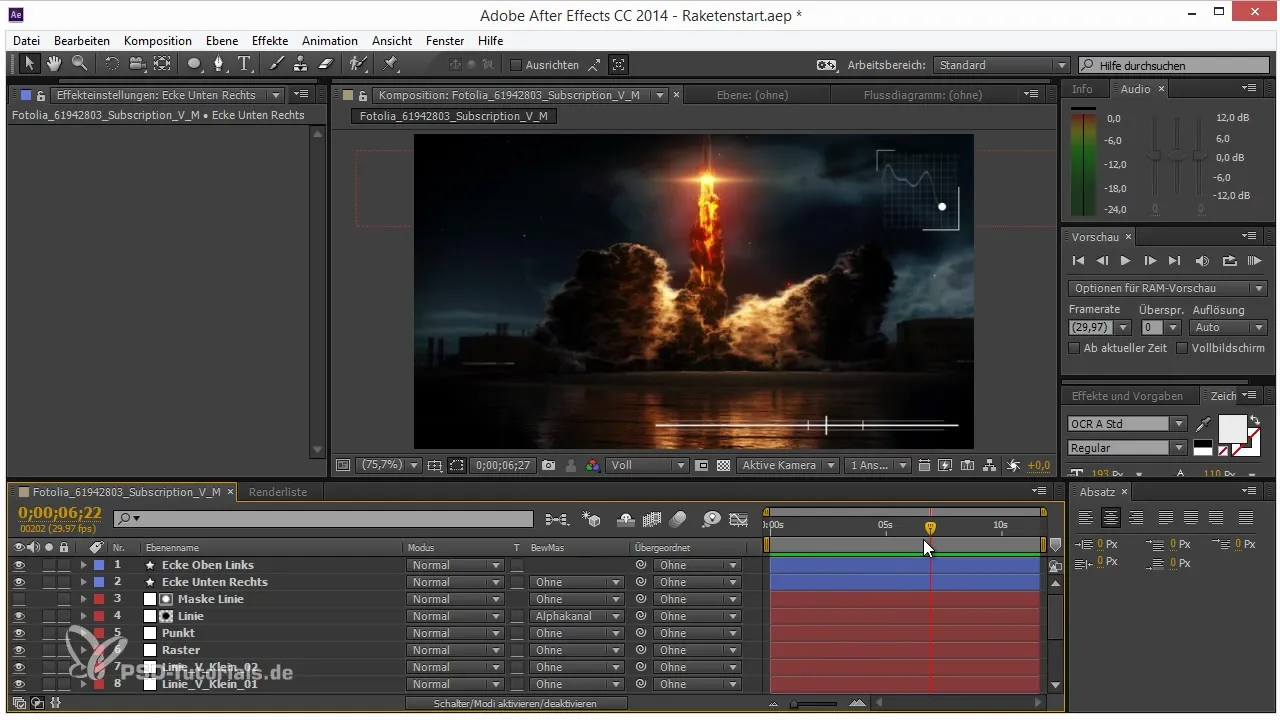Click the graph editor icon in timeline
The image size is (1280, 720).
(x=739, y=519)
